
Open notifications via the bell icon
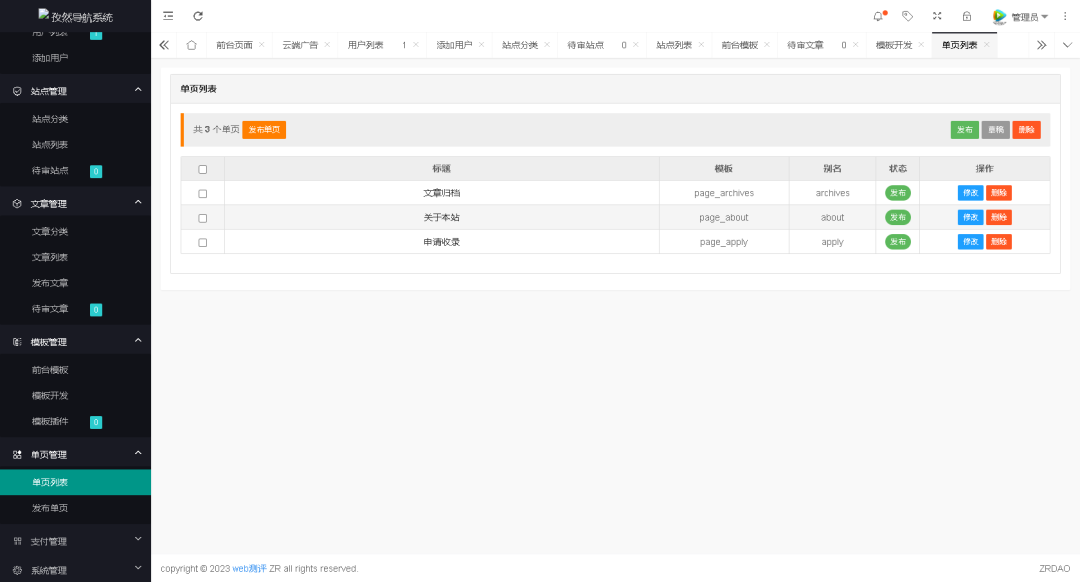pos(878,16)
